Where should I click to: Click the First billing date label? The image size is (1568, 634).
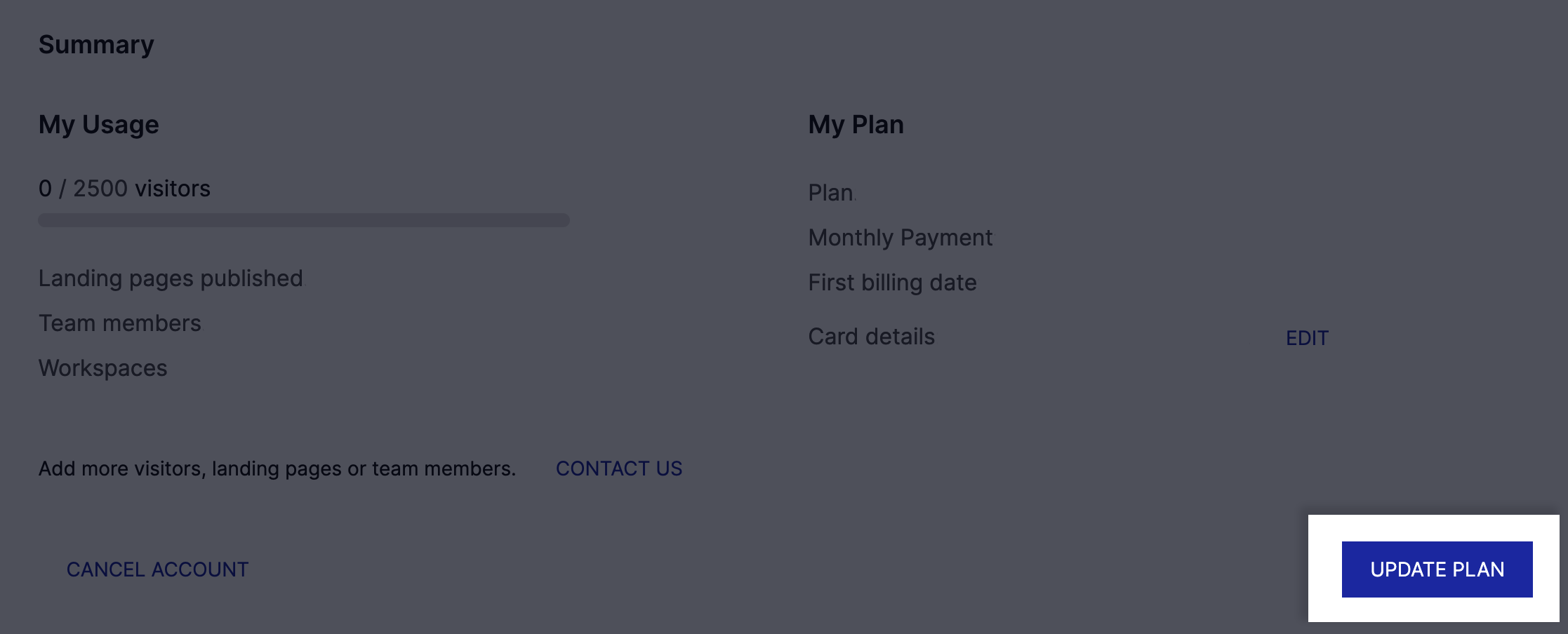tap(893, 283)
